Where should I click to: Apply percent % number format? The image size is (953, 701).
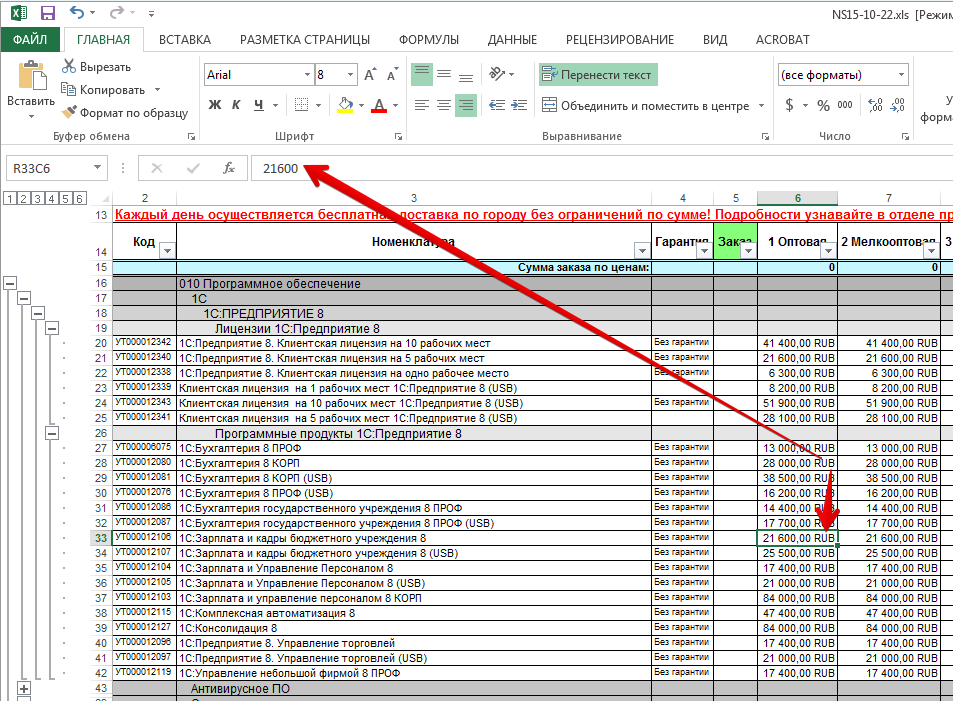point(824,105)
